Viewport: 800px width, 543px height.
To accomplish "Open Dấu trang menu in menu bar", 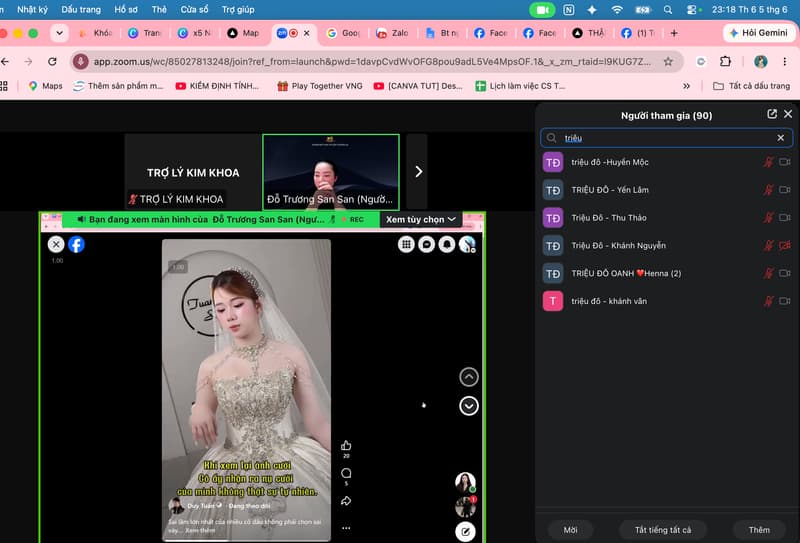I will (81, 10).
